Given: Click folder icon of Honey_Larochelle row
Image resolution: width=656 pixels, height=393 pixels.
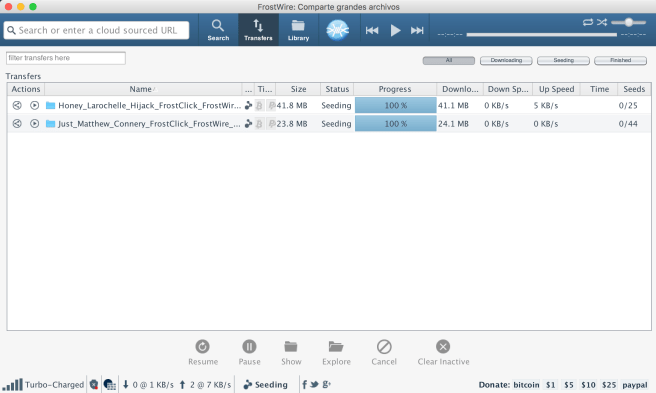Looking at the screenshot, I should [x=51, y=105].
